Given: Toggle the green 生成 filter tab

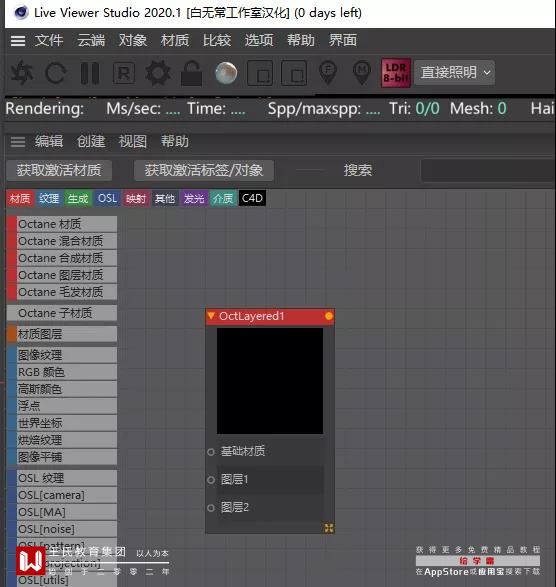Looking at the screenshot, I should pos(78,198).
